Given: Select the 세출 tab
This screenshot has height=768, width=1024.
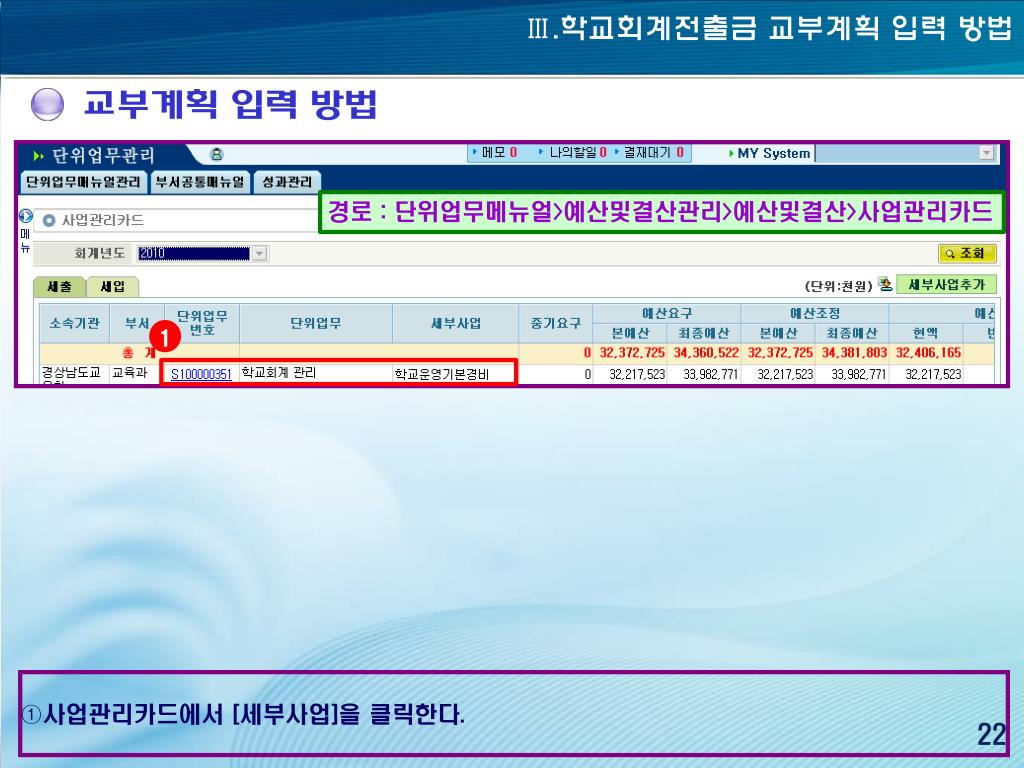Looking at the screenshot, I should (x=59, y=286).
